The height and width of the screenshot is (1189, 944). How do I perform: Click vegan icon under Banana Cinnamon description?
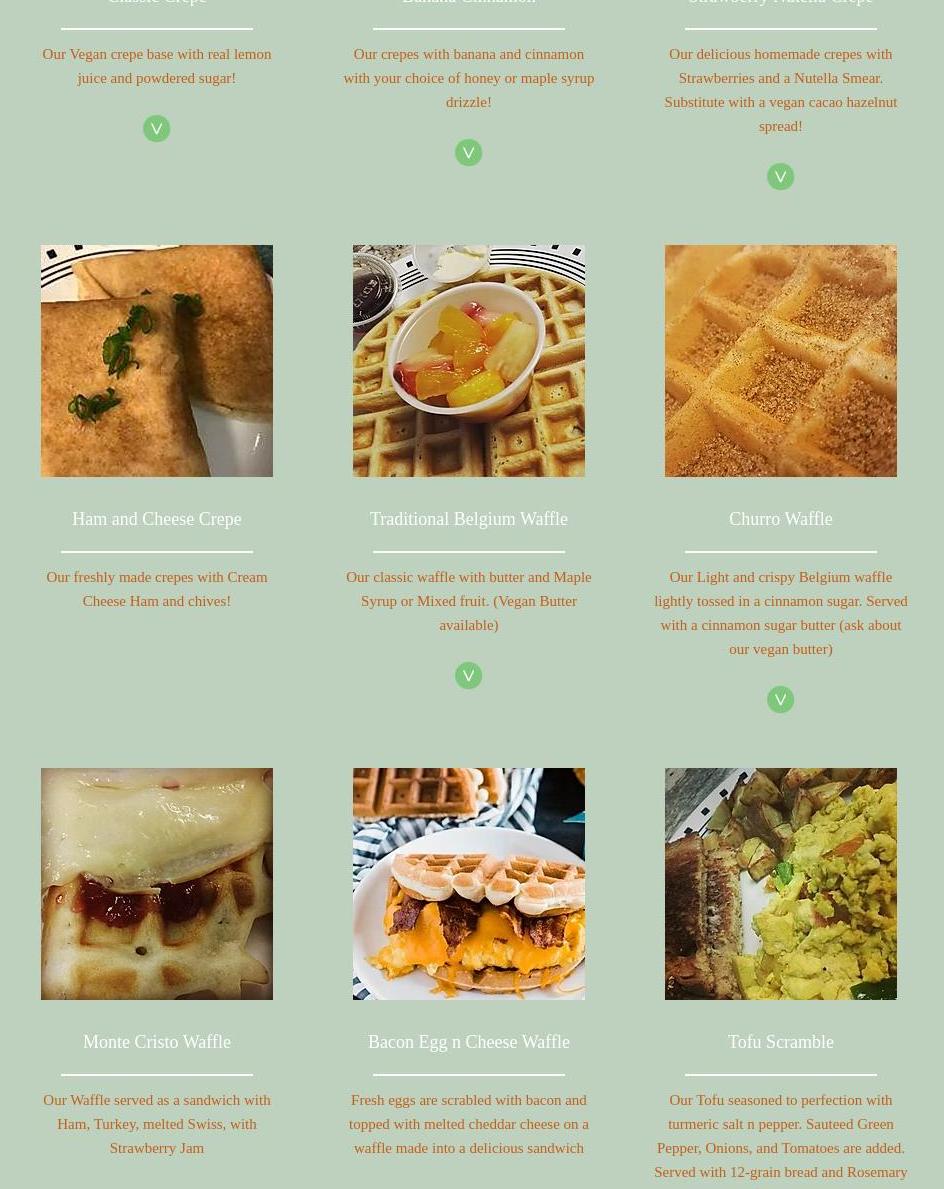469,152
